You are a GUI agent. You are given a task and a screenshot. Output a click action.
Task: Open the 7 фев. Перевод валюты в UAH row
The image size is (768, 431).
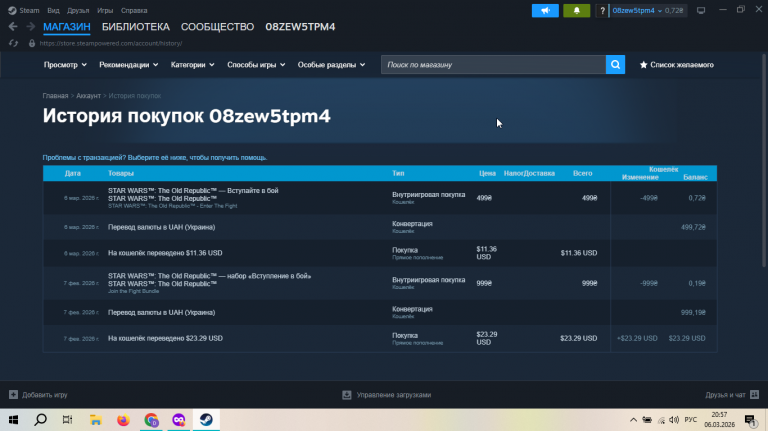coord(380,312)
